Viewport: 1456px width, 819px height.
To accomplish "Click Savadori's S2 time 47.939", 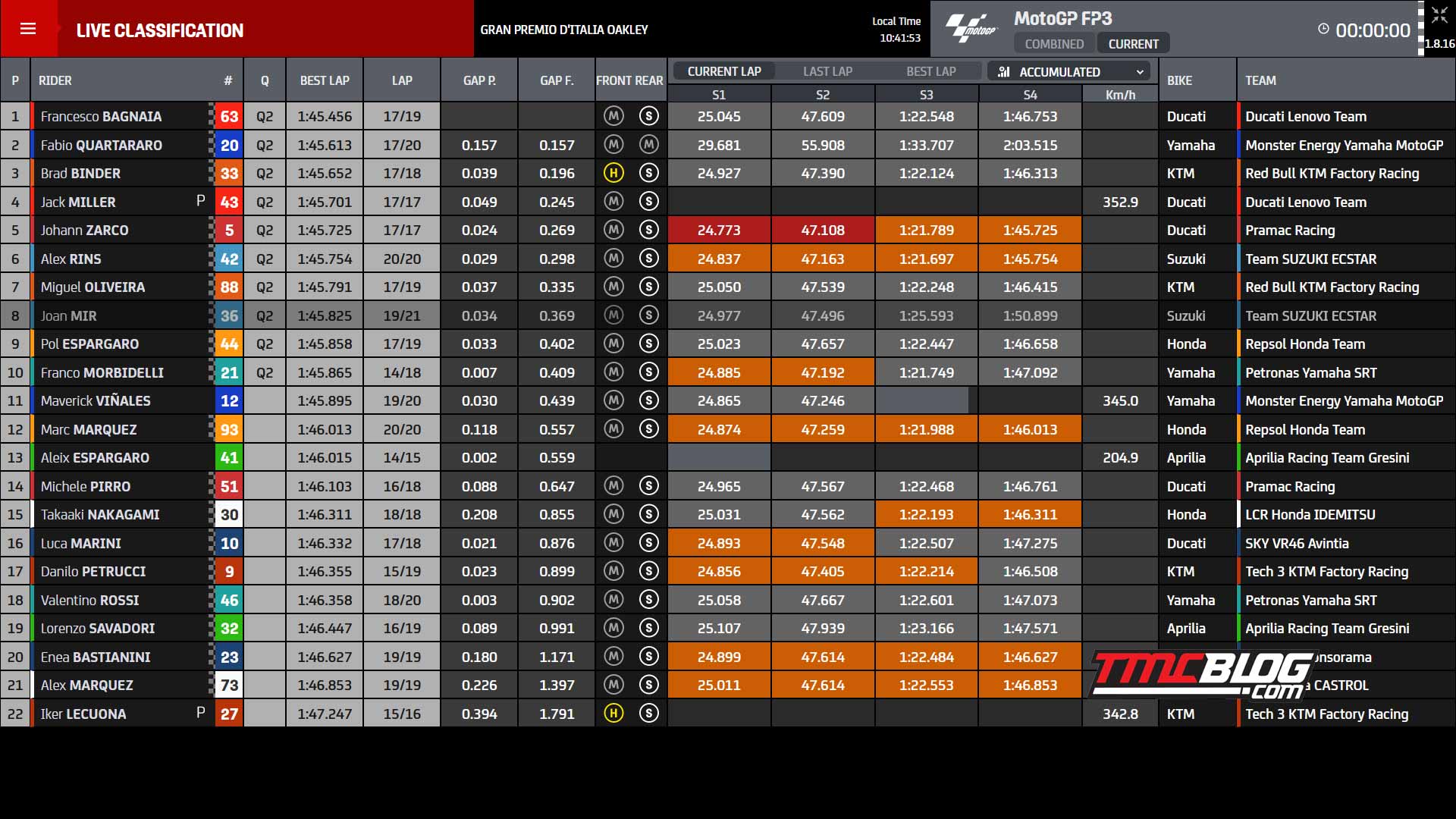I will point(823,628).
